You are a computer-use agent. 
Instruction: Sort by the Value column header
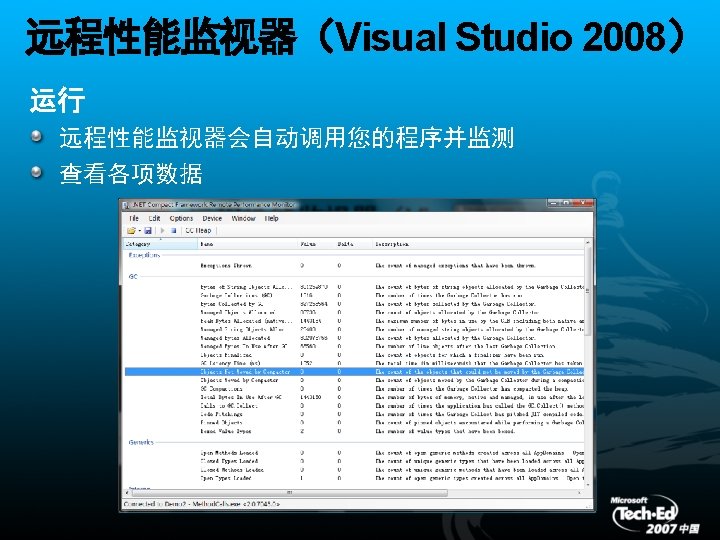click(316, 244)
